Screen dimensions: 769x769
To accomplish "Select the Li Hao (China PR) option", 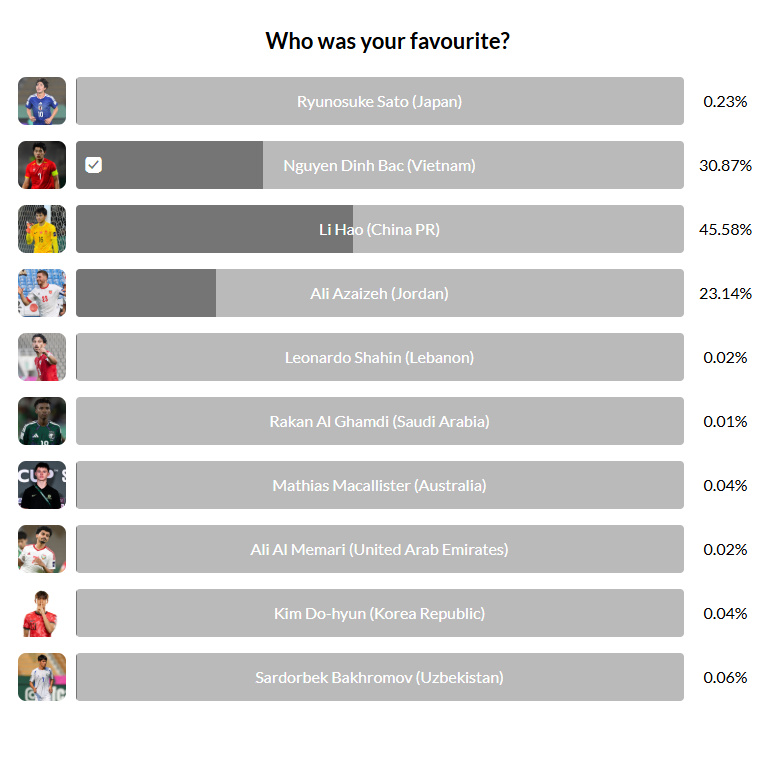I will pyautogui.click(x=379, y=229).
